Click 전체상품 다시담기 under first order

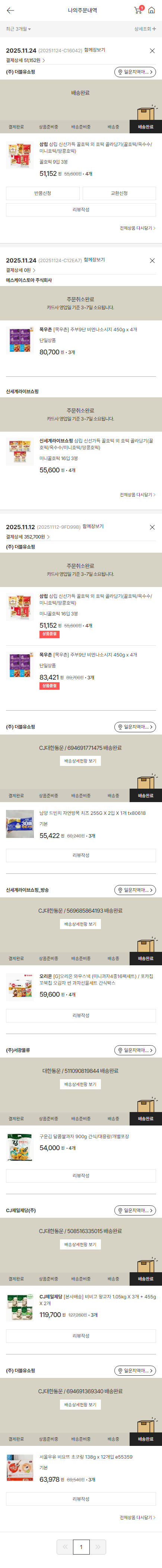138,228
